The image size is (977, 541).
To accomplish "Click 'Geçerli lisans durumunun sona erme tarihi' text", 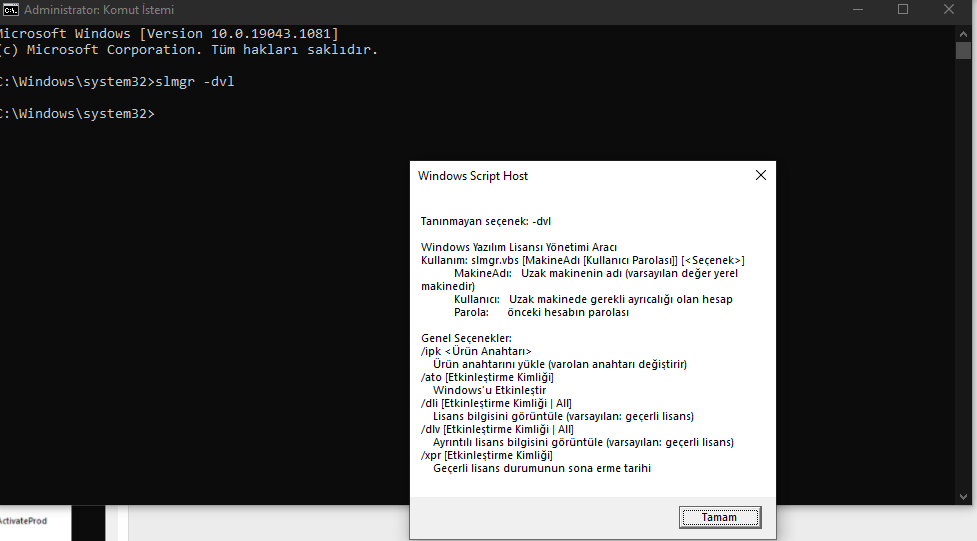I will click(x=541, y=469).
